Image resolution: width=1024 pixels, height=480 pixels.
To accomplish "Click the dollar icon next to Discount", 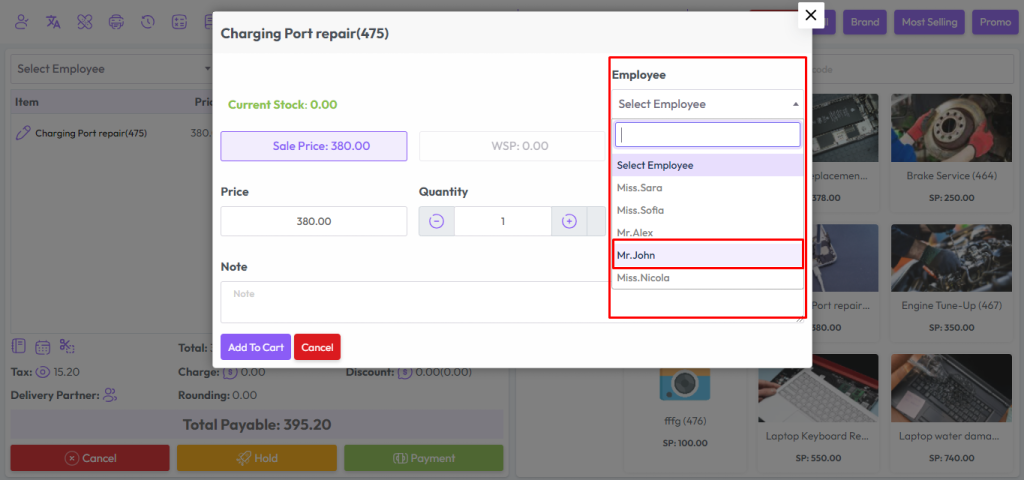I will (x=405, y=372).
